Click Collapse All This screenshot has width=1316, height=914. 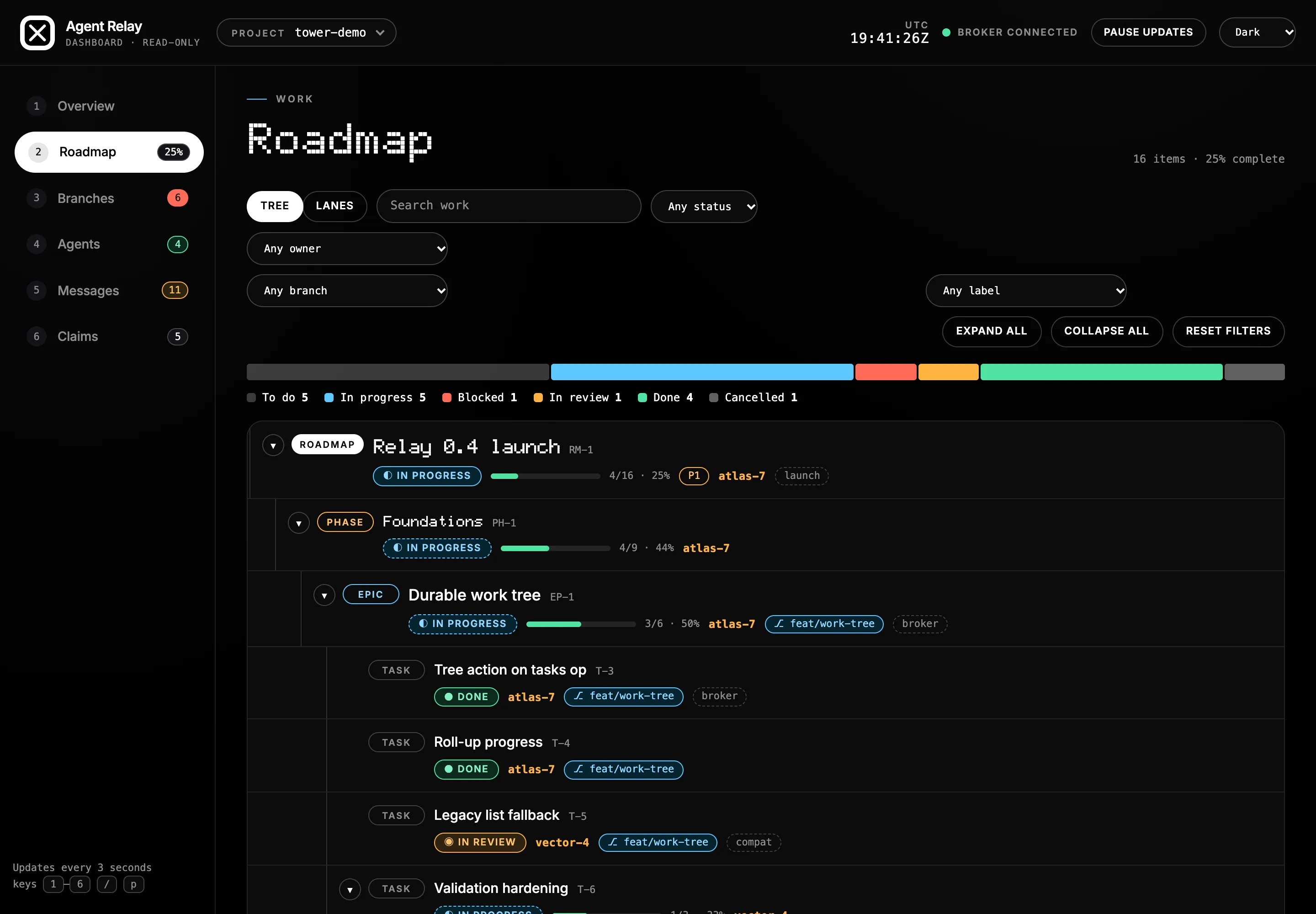click(x=1106, y=331)
